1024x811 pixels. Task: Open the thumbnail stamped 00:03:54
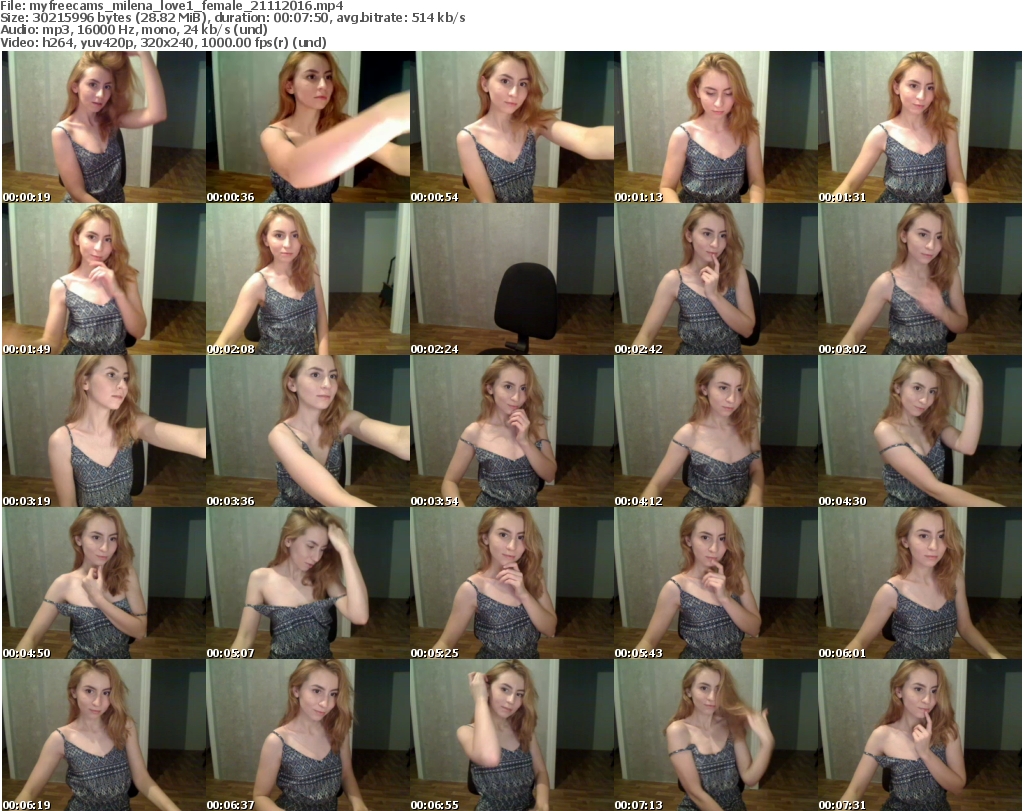(x=512, y=431)
